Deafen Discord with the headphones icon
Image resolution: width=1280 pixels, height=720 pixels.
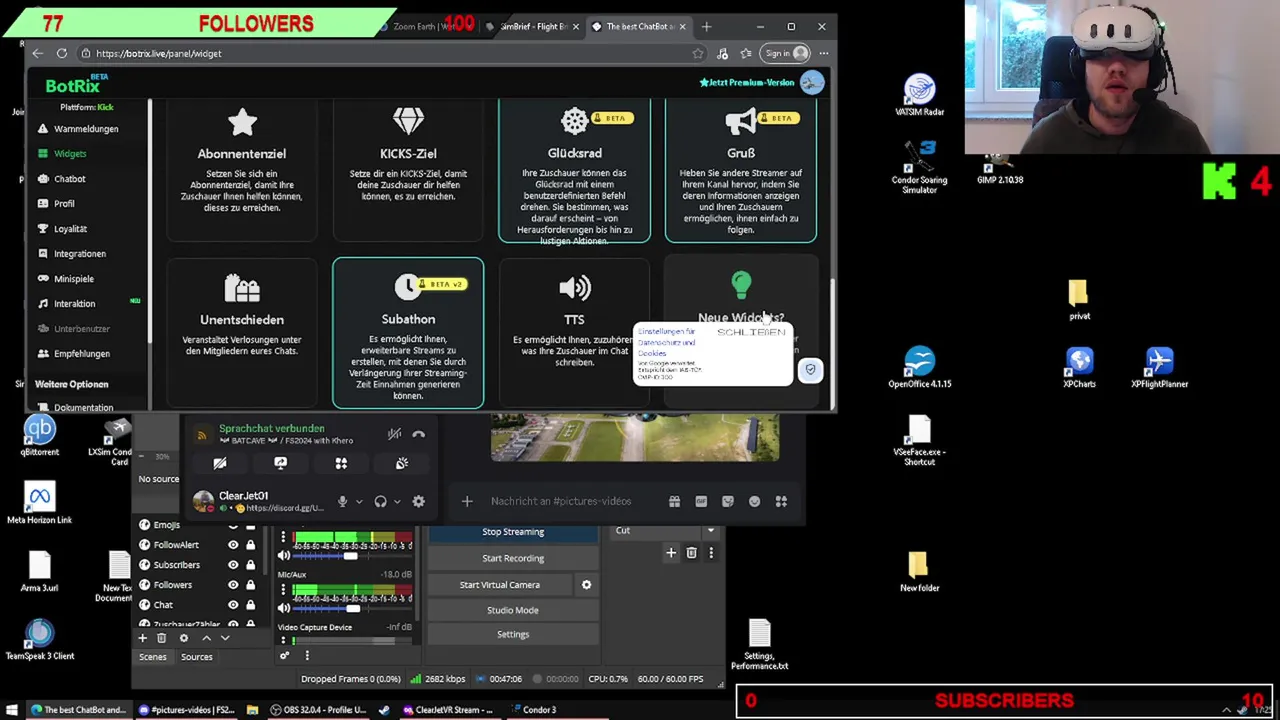pos(380,502)
